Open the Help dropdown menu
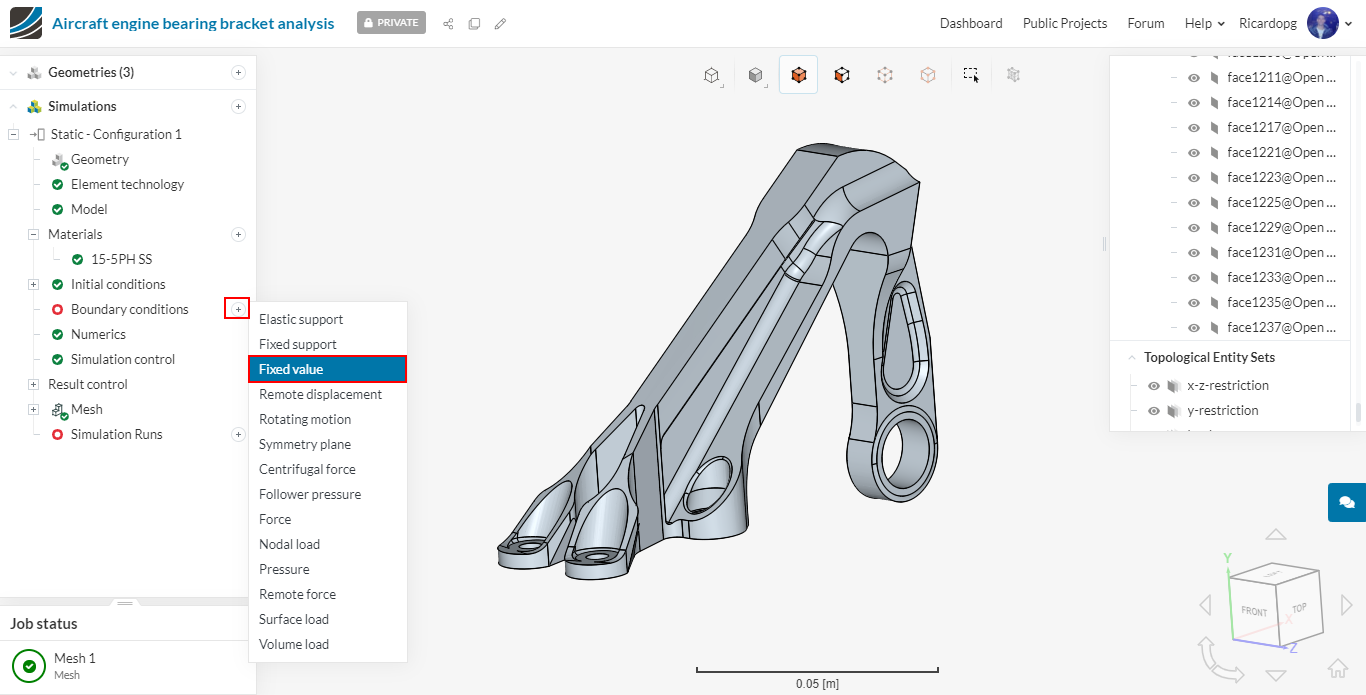 point(1204,23)
